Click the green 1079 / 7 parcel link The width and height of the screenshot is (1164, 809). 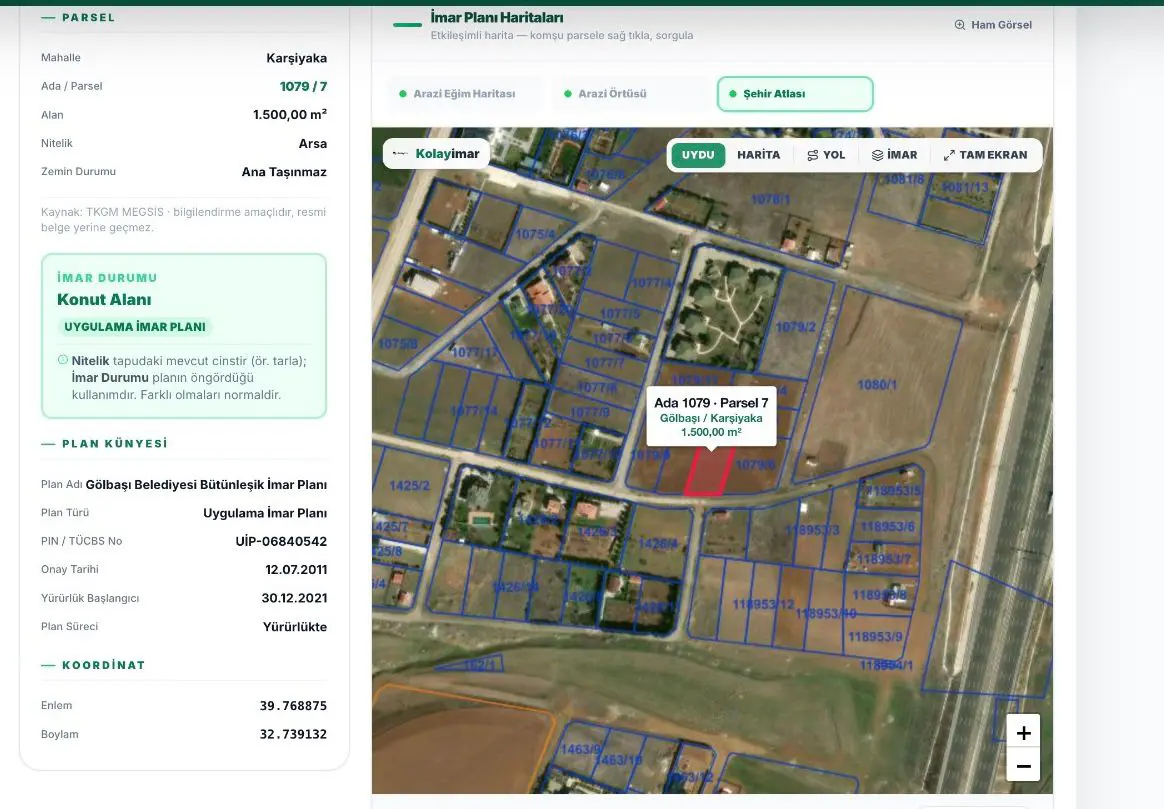coord(303,87)
